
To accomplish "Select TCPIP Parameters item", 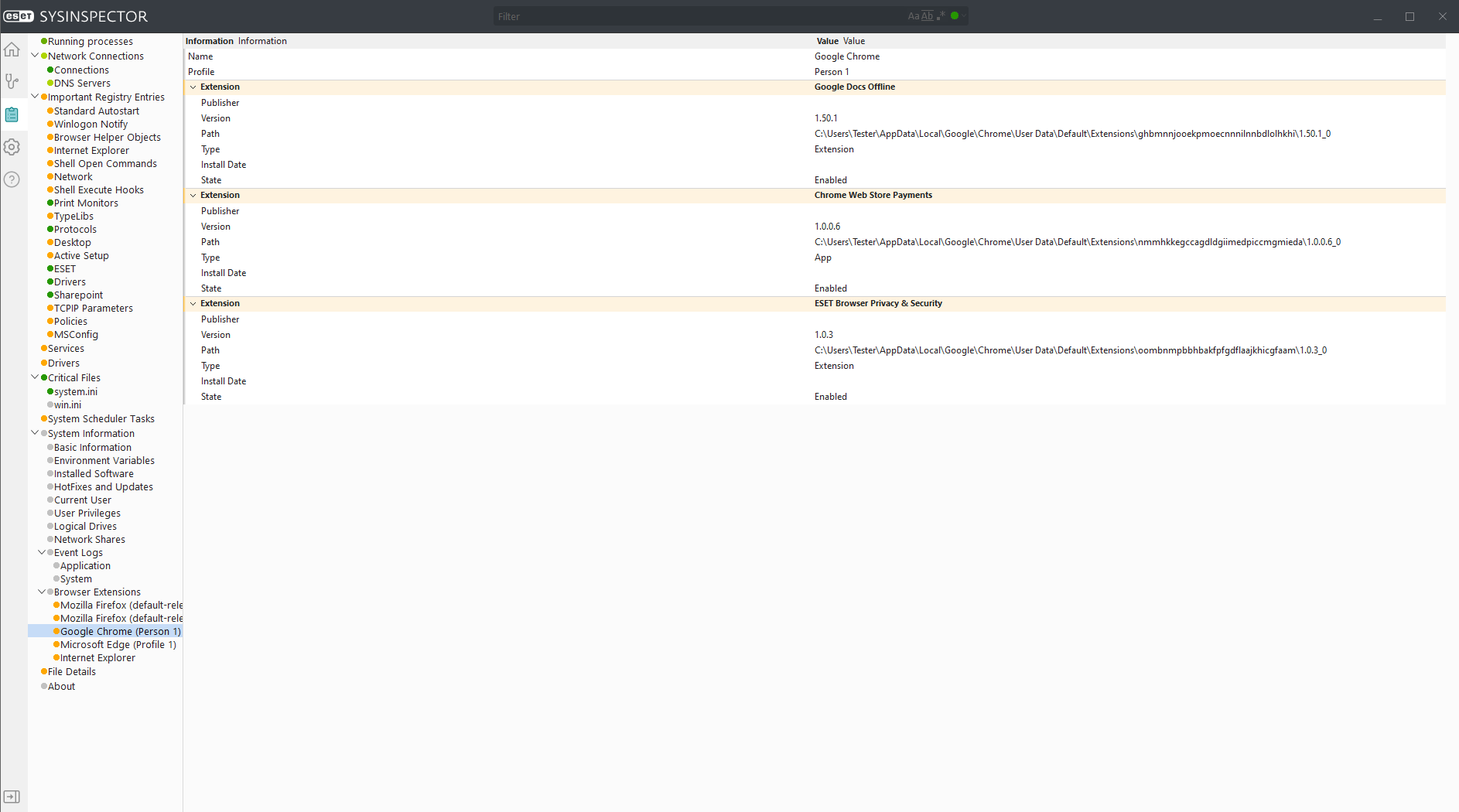I will coord(94,309).
